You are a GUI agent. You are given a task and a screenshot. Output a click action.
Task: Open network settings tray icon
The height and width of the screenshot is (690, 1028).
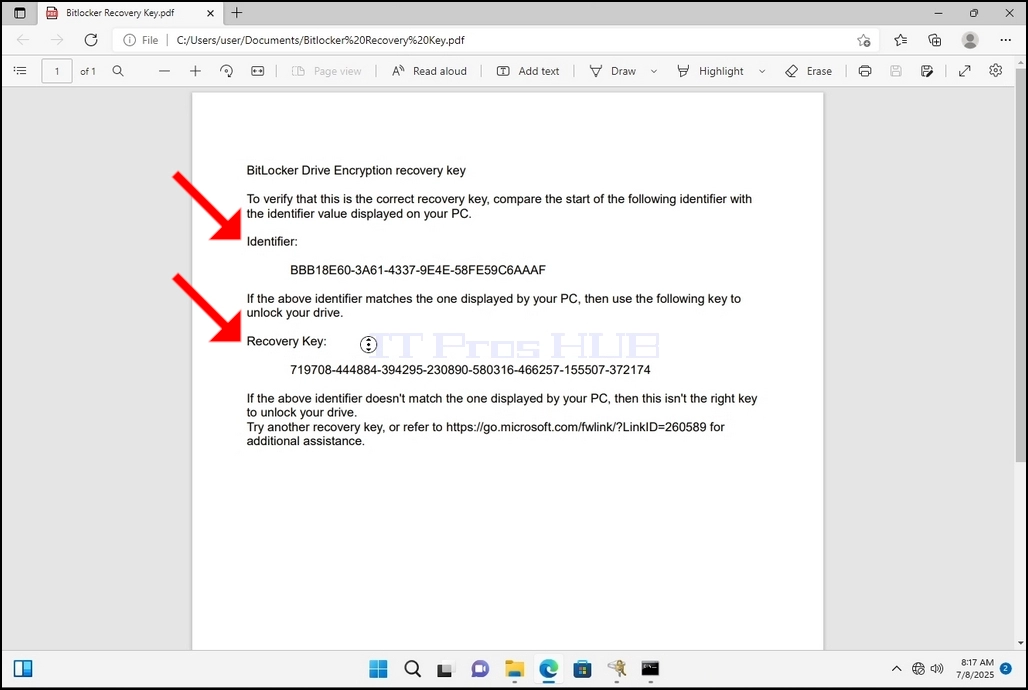(918, 669)
